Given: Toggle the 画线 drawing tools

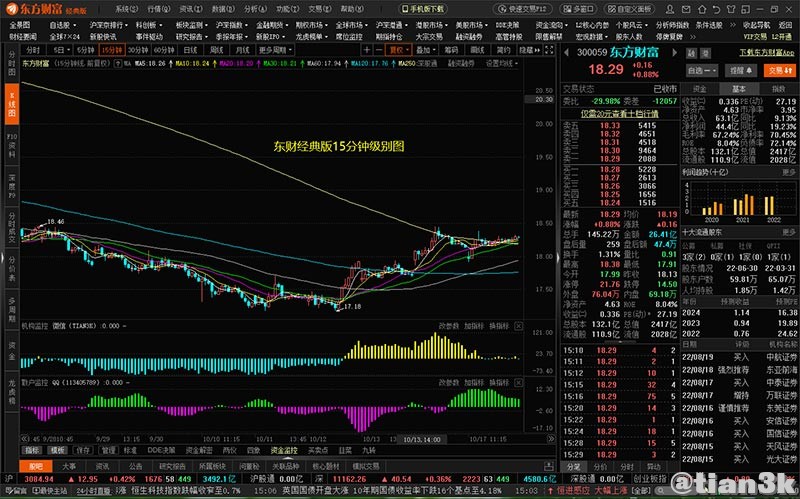Looking at the screenshot, I should tap(478, 49).
